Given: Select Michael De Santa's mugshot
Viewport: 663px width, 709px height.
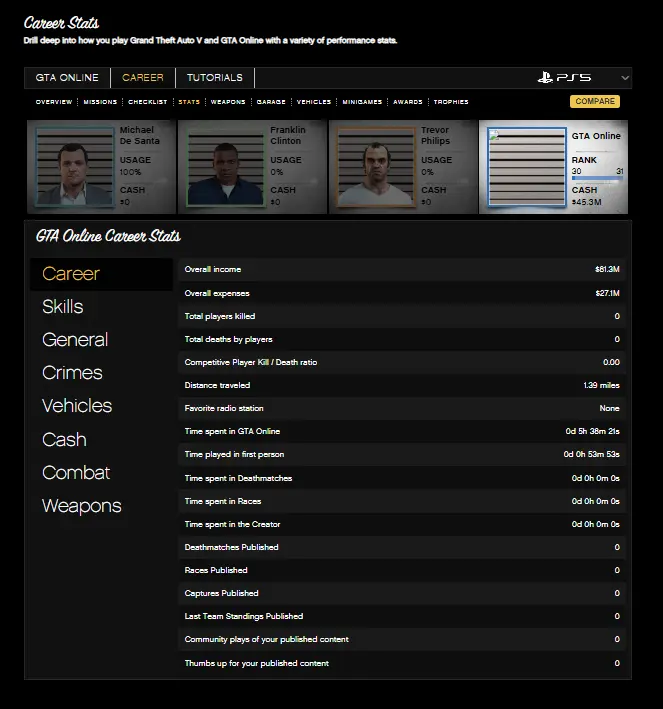Looking at the screenshot, I should (x=74, y=167).
